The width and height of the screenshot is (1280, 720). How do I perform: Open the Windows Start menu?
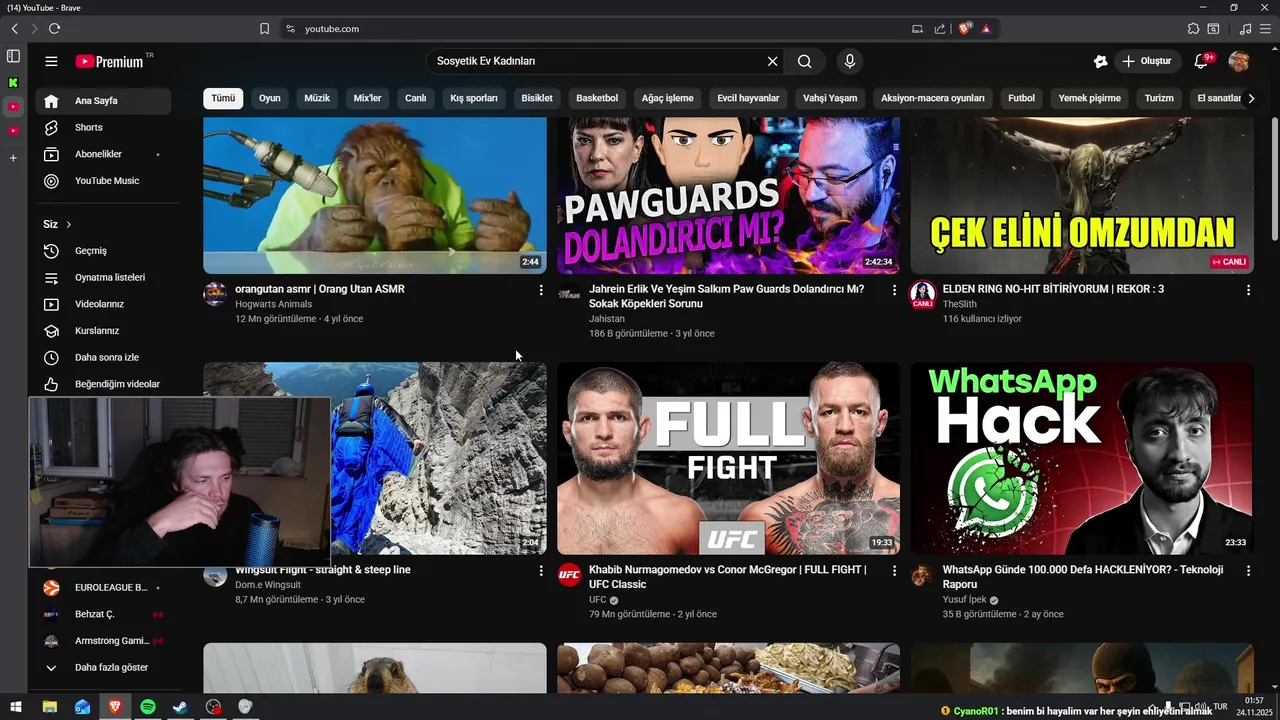tap(16, 707)
